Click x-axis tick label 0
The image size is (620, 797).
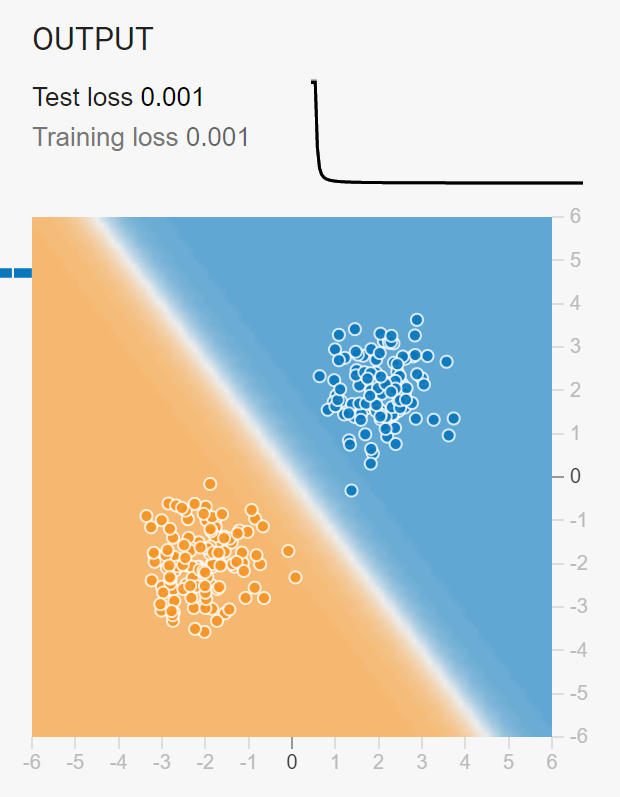coord(292,762)
